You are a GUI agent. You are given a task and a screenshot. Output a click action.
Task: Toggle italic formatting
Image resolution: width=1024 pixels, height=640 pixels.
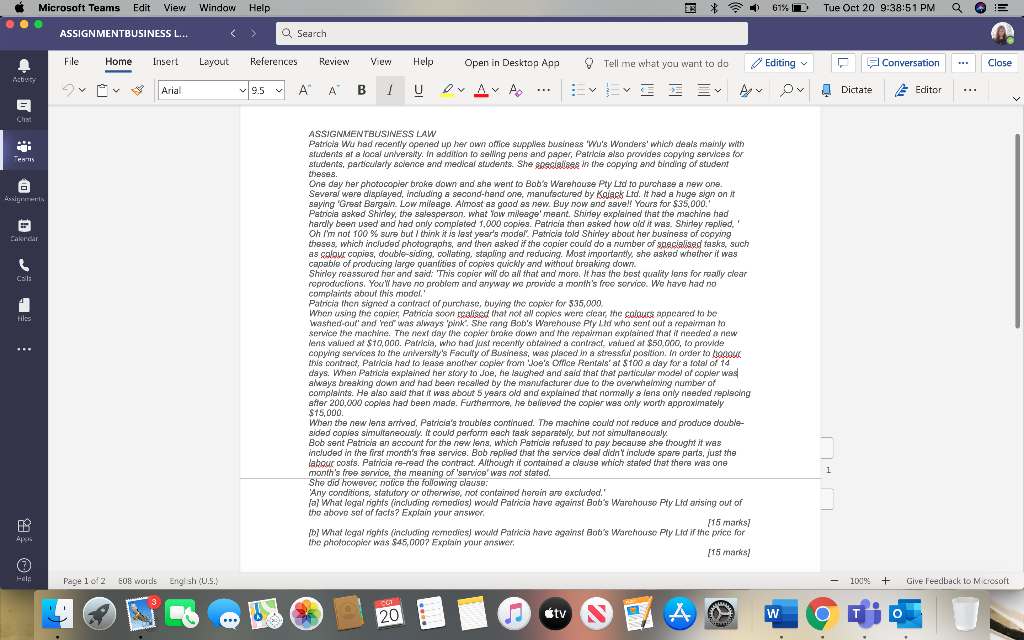pos(389,90)
